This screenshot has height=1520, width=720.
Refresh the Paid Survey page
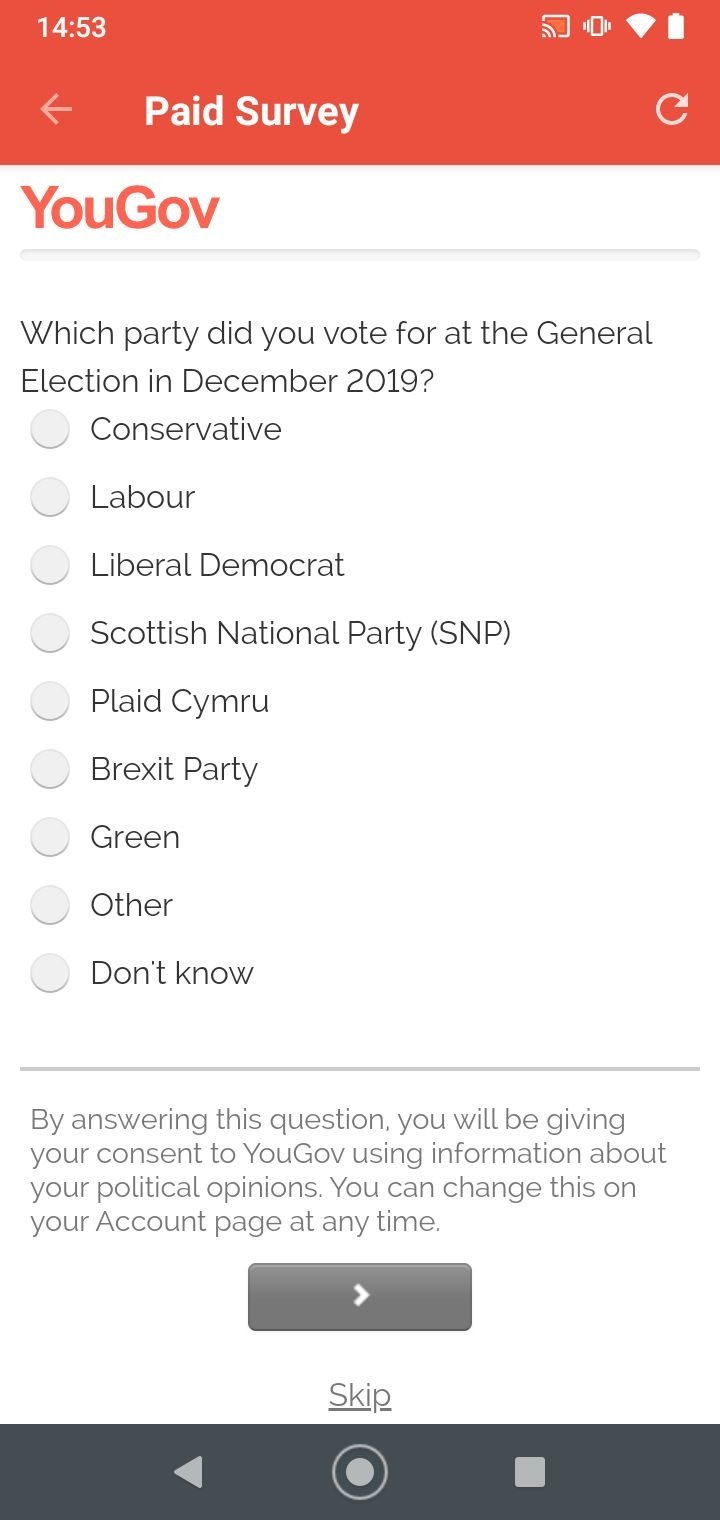pos(671,110)
